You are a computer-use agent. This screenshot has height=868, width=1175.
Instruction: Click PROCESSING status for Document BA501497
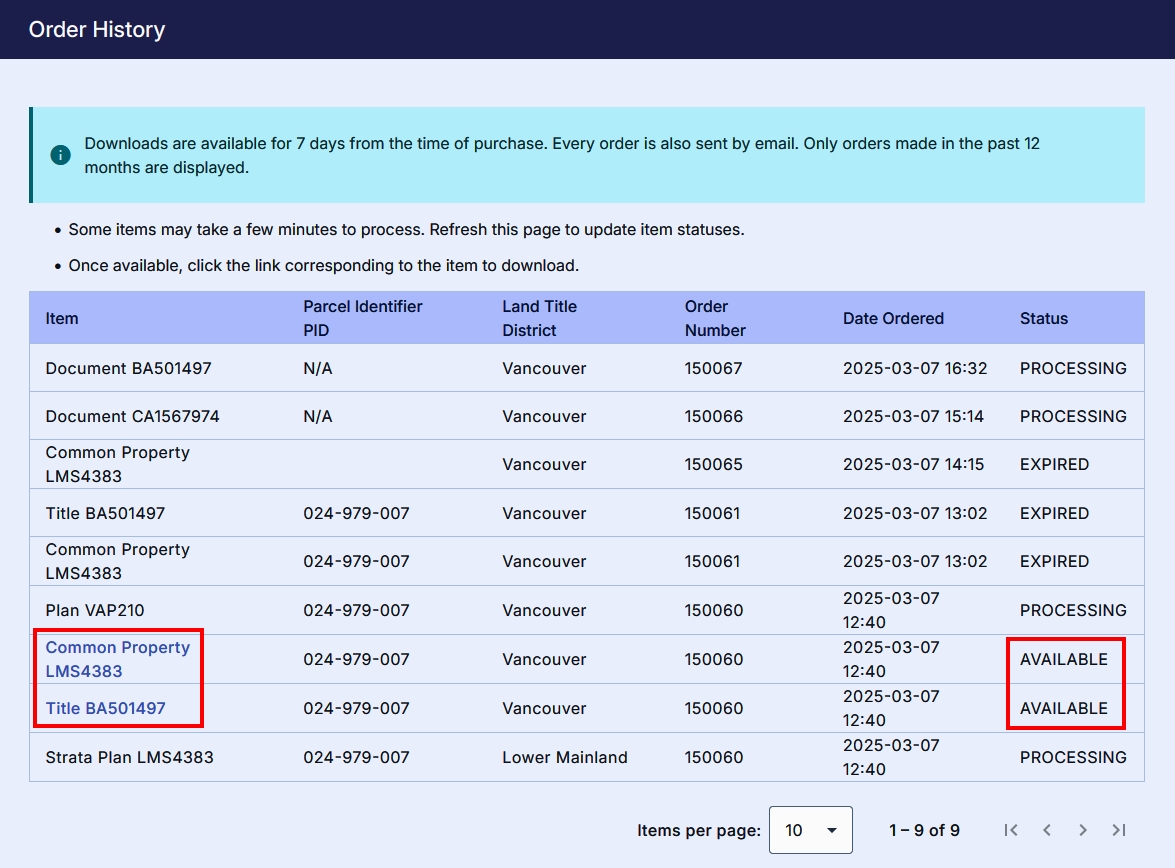1073,368
